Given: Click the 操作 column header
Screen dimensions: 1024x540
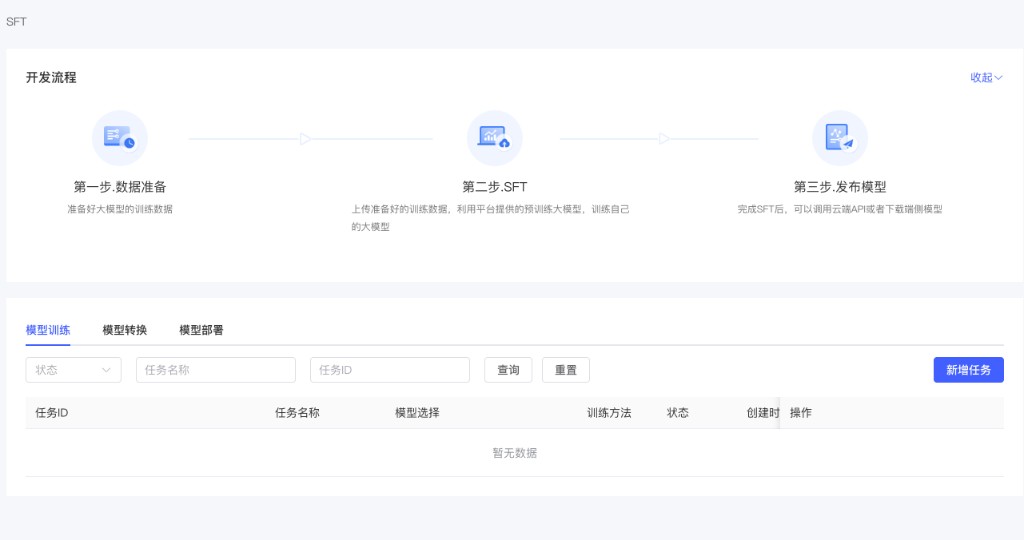Looking at the screenshot, I should (801, 413).
